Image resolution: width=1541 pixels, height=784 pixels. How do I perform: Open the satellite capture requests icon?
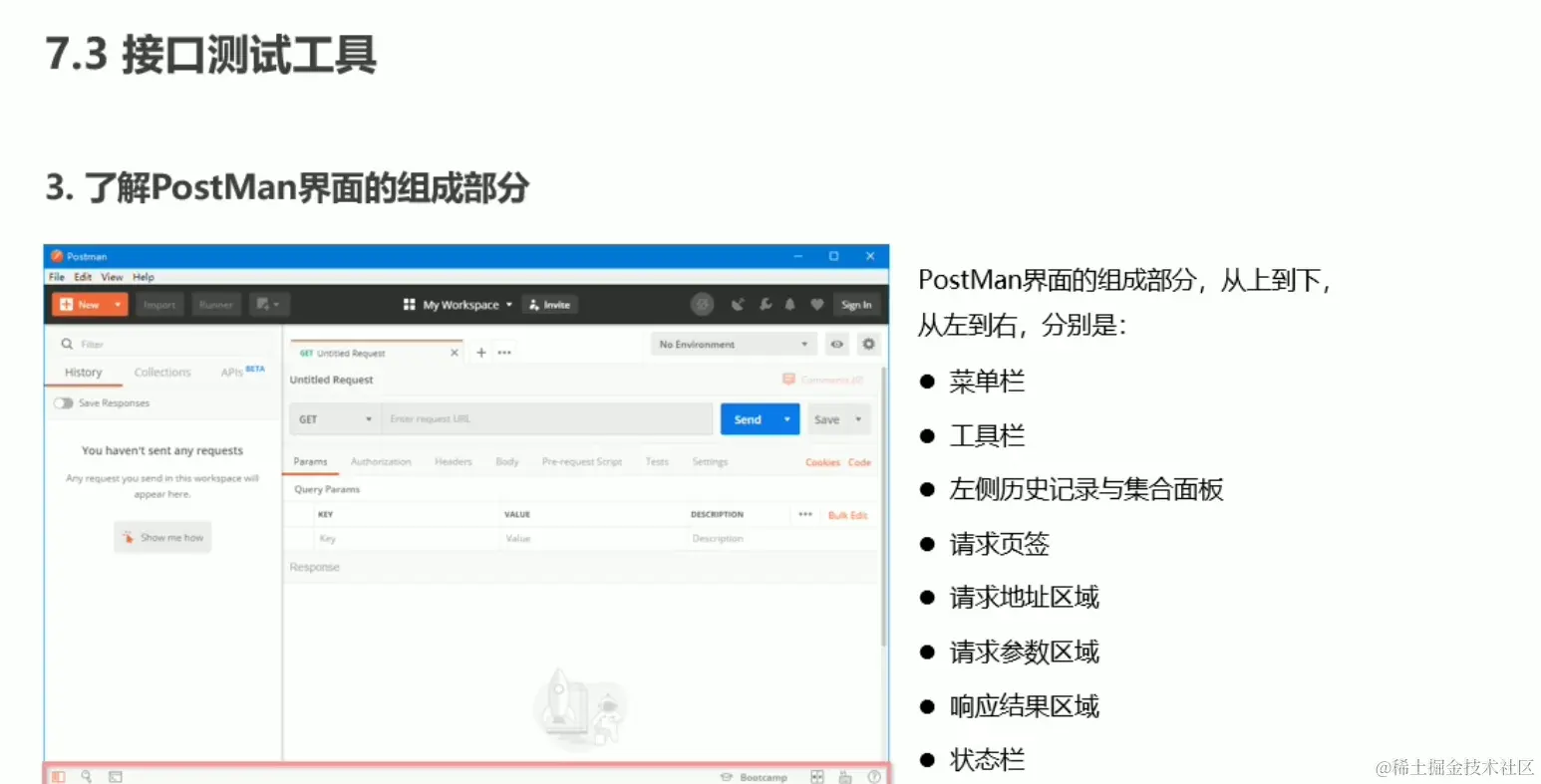(x=738, y=305)
